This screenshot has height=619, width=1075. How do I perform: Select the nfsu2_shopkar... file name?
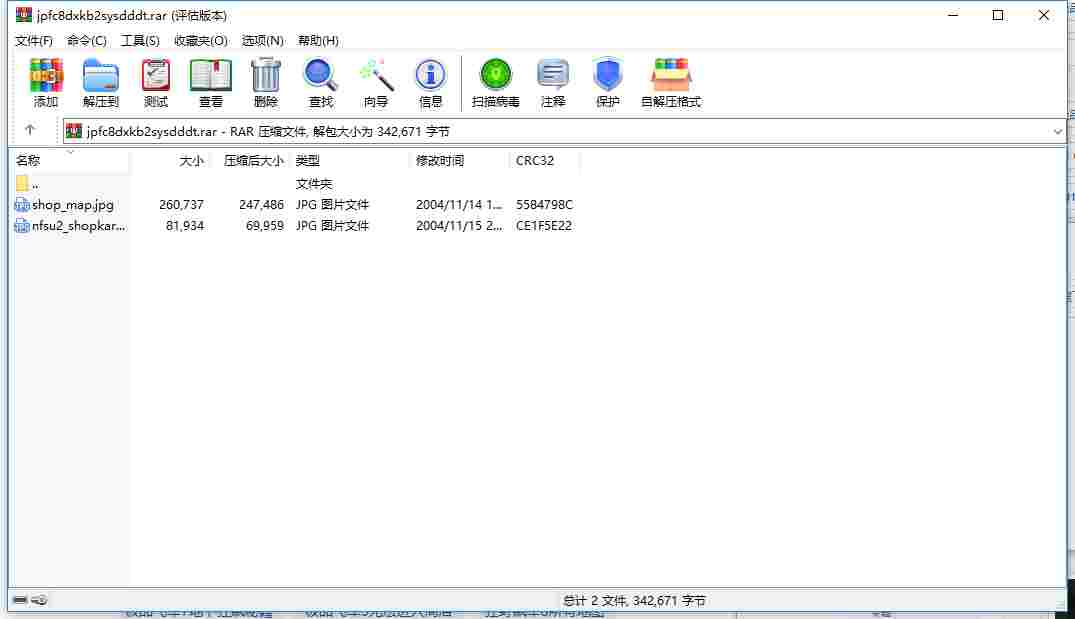click(x=79, y=226)
